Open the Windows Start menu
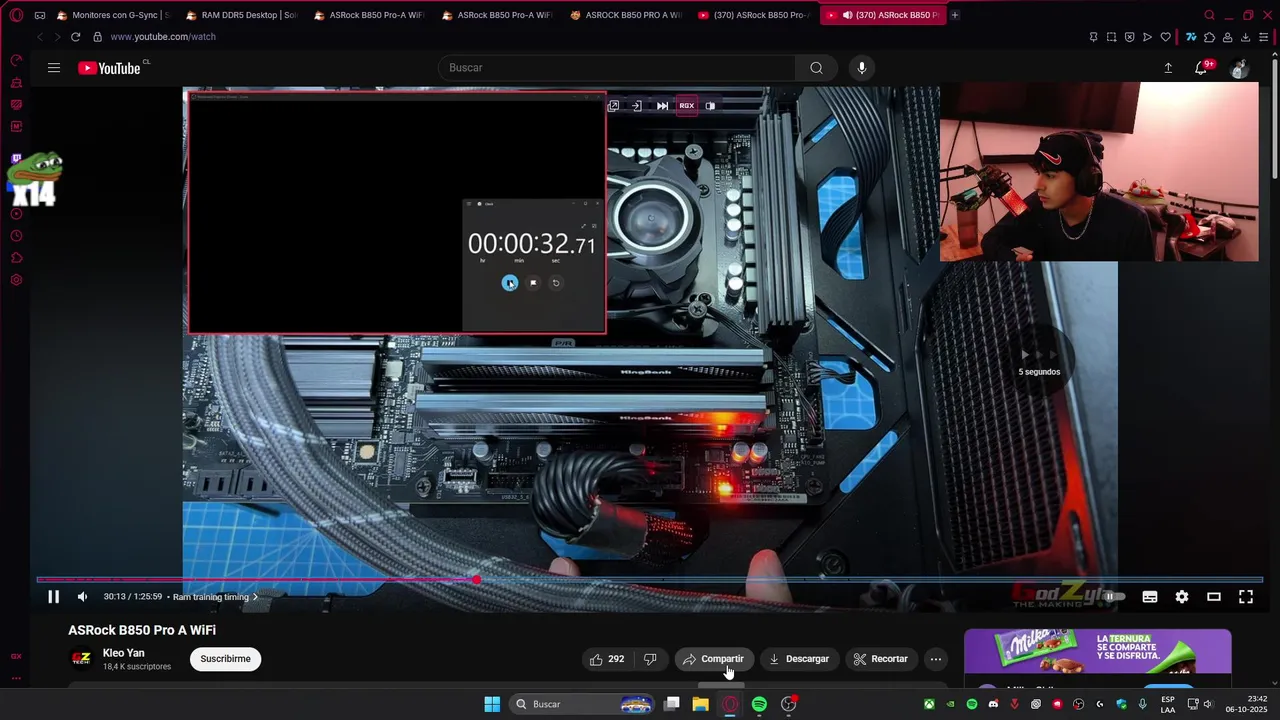This screenshot has width=1280, height=720. (492, 704)
